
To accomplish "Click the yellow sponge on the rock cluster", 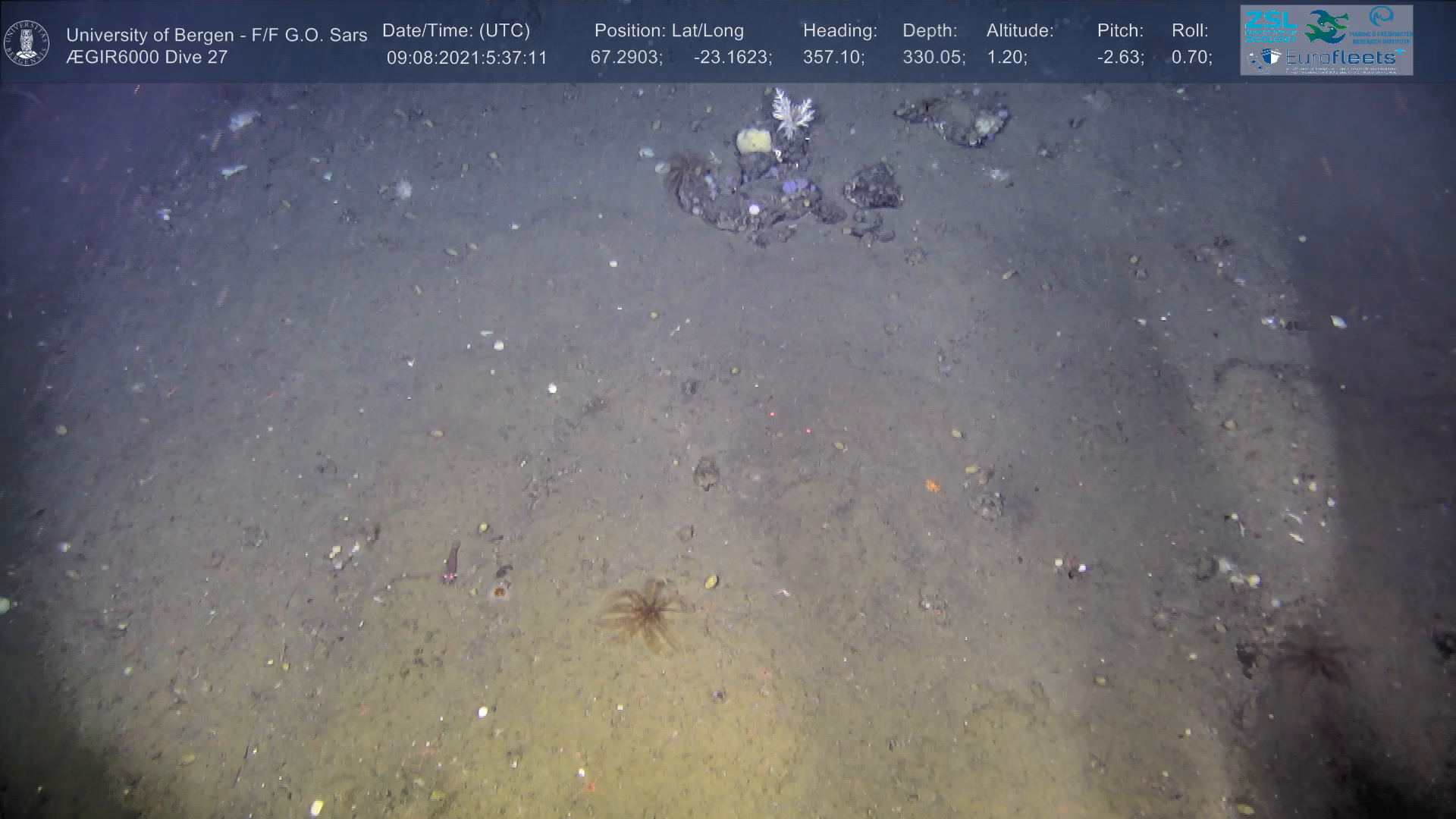I will tap(754, 141).
